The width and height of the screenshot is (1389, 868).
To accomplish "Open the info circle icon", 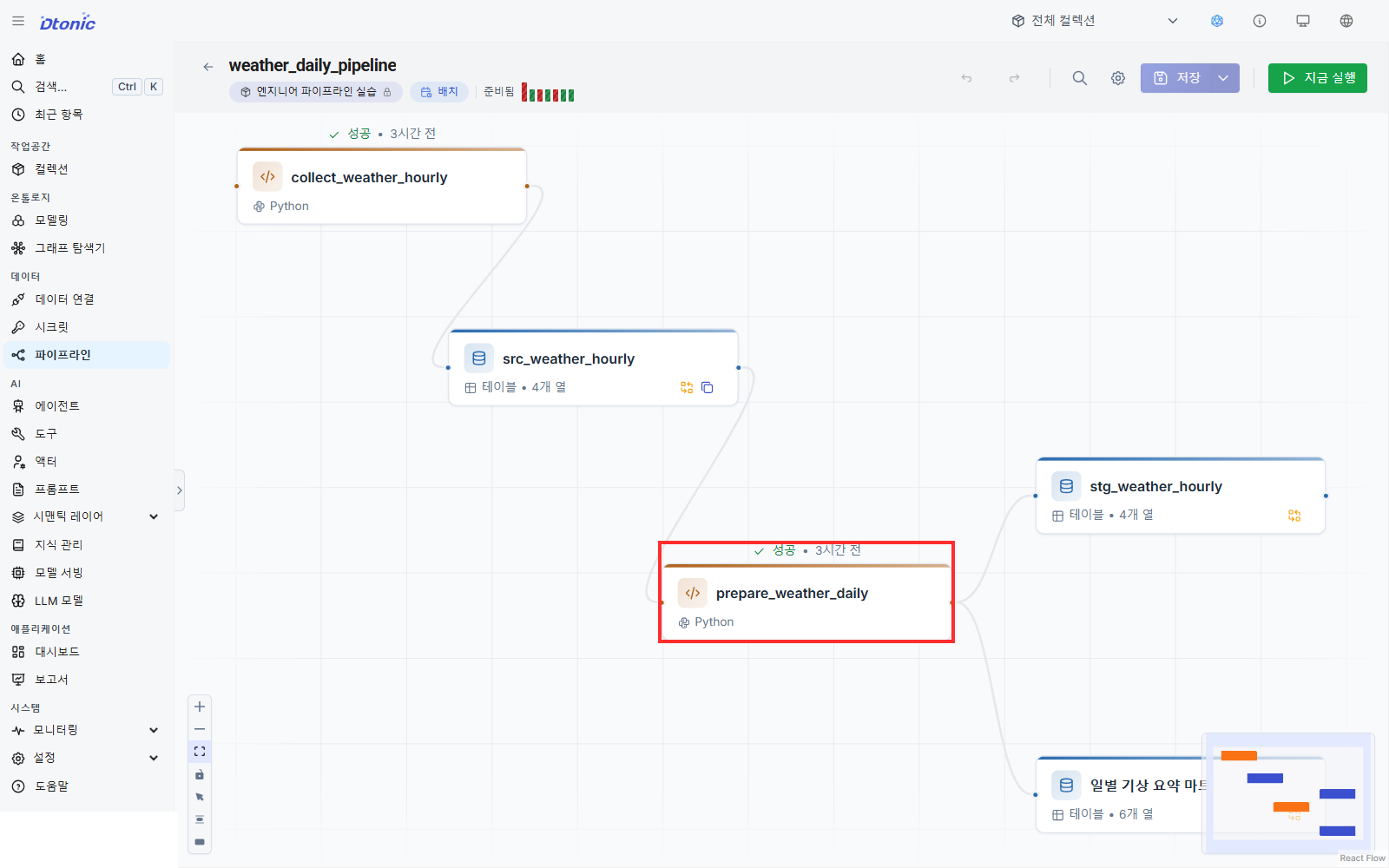I will coord(1260,21).
